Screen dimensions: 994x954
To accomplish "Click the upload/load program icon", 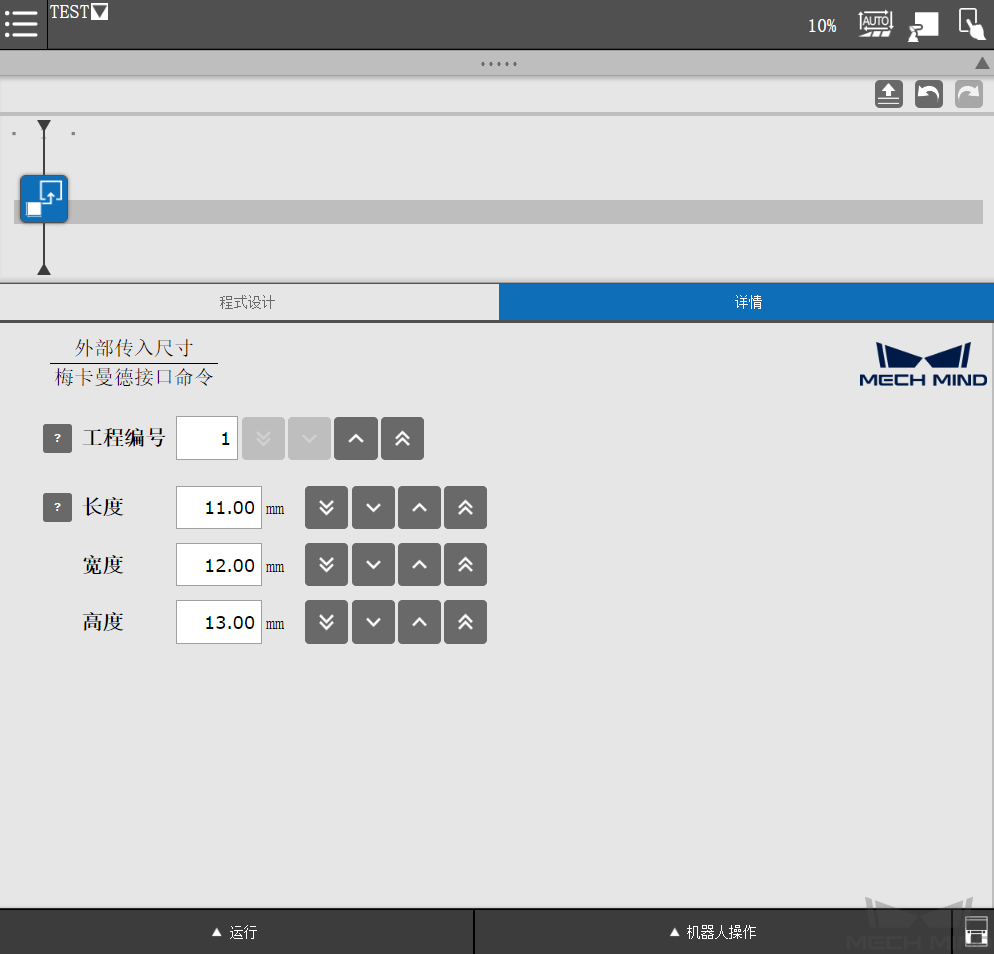I will tap(888, 93).
